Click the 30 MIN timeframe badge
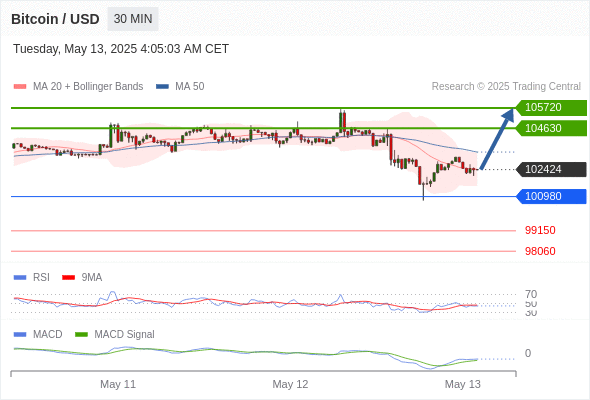Screen dimensions: 590x400 click(133, 19)
